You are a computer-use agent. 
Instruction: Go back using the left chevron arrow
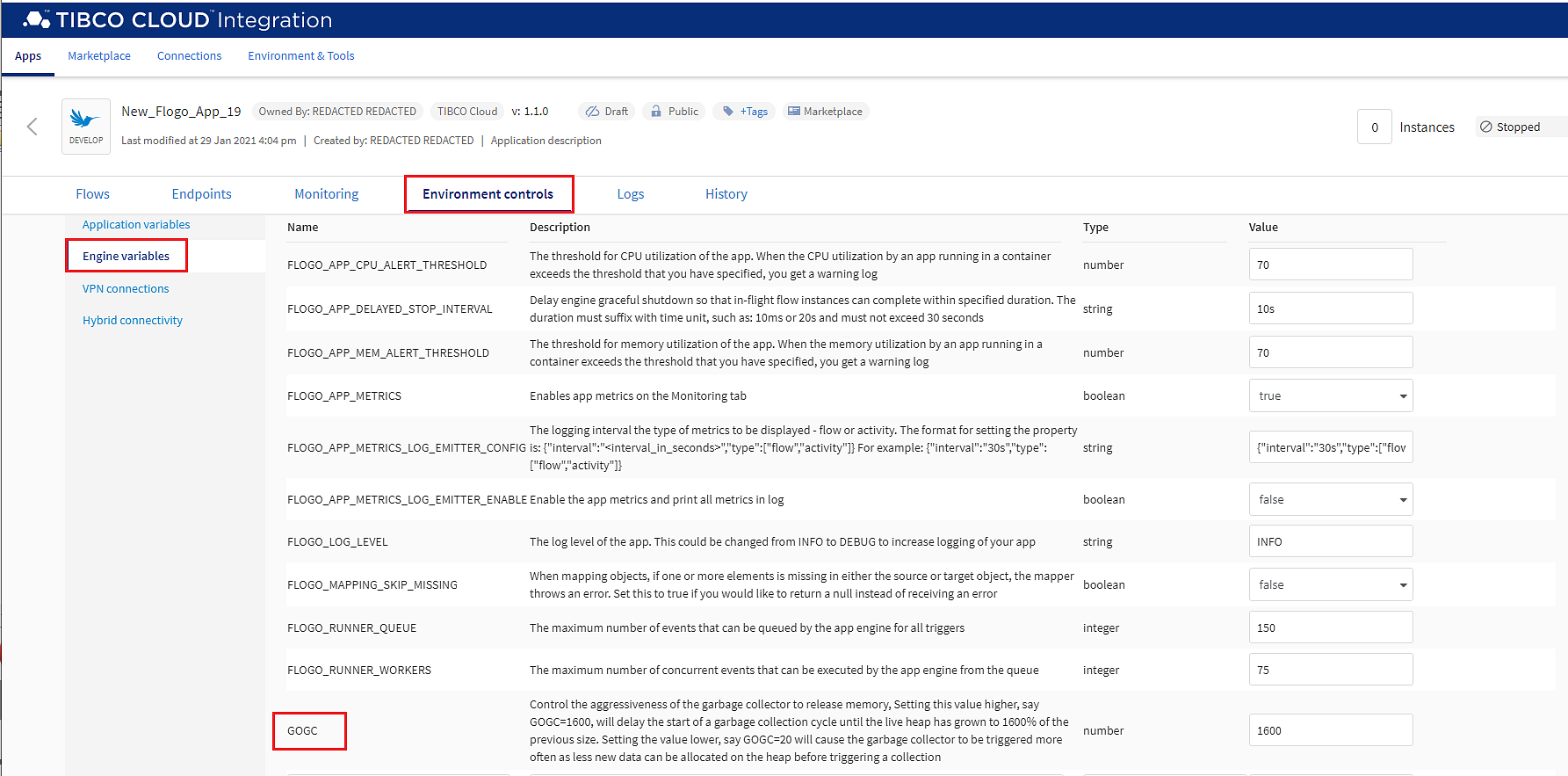(x=33, y=127)
